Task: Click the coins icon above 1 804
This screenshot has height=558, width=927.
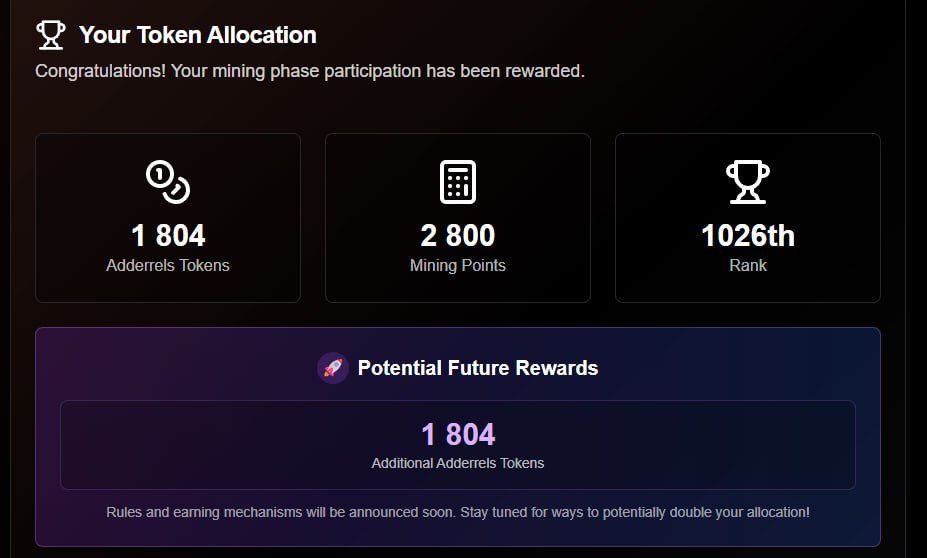Action: (168, 181)
